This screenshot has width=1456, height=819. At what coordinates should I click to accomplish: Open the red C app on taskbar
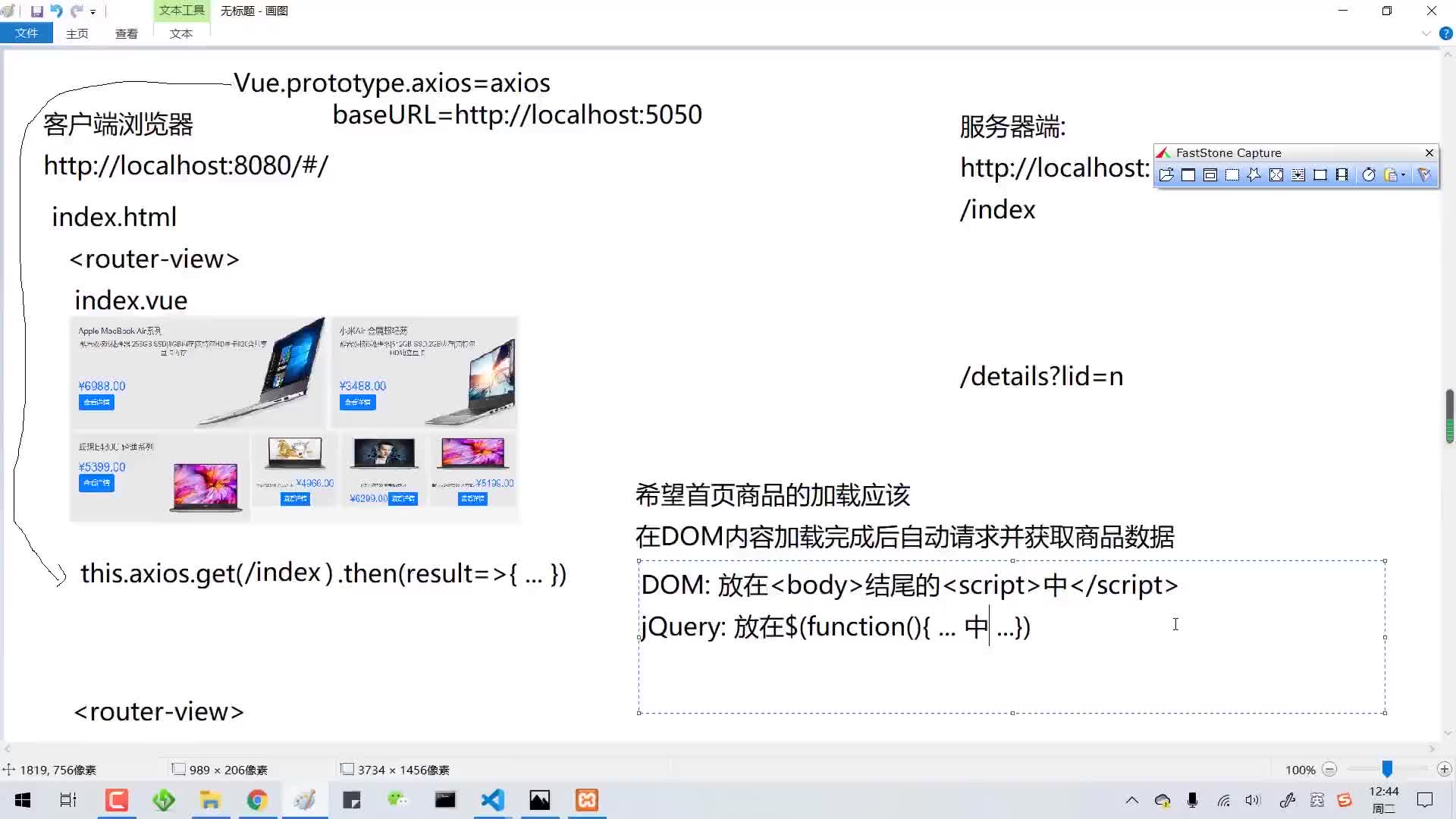[x=116, y=800]
